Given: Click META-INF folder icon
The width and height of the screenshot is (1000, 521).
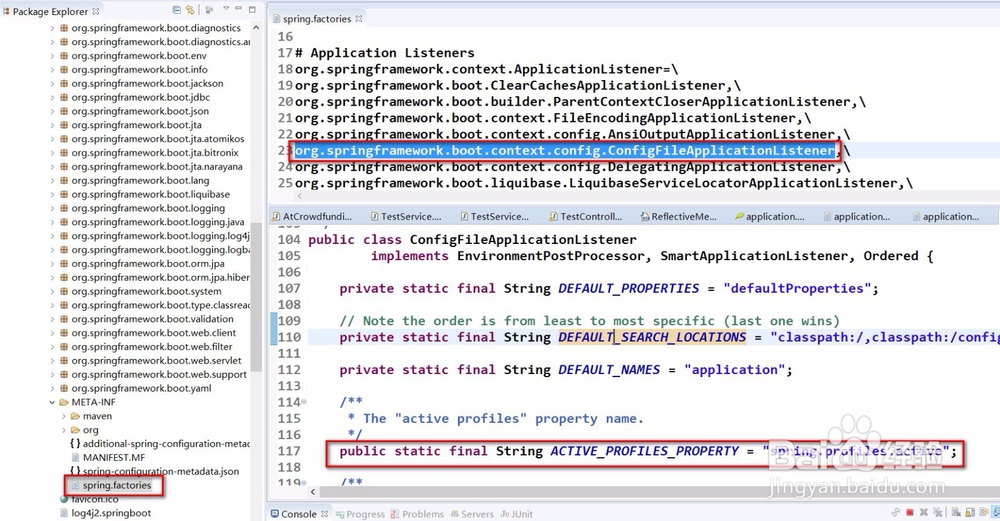Looking at the screenshot, I should (64, 402).
